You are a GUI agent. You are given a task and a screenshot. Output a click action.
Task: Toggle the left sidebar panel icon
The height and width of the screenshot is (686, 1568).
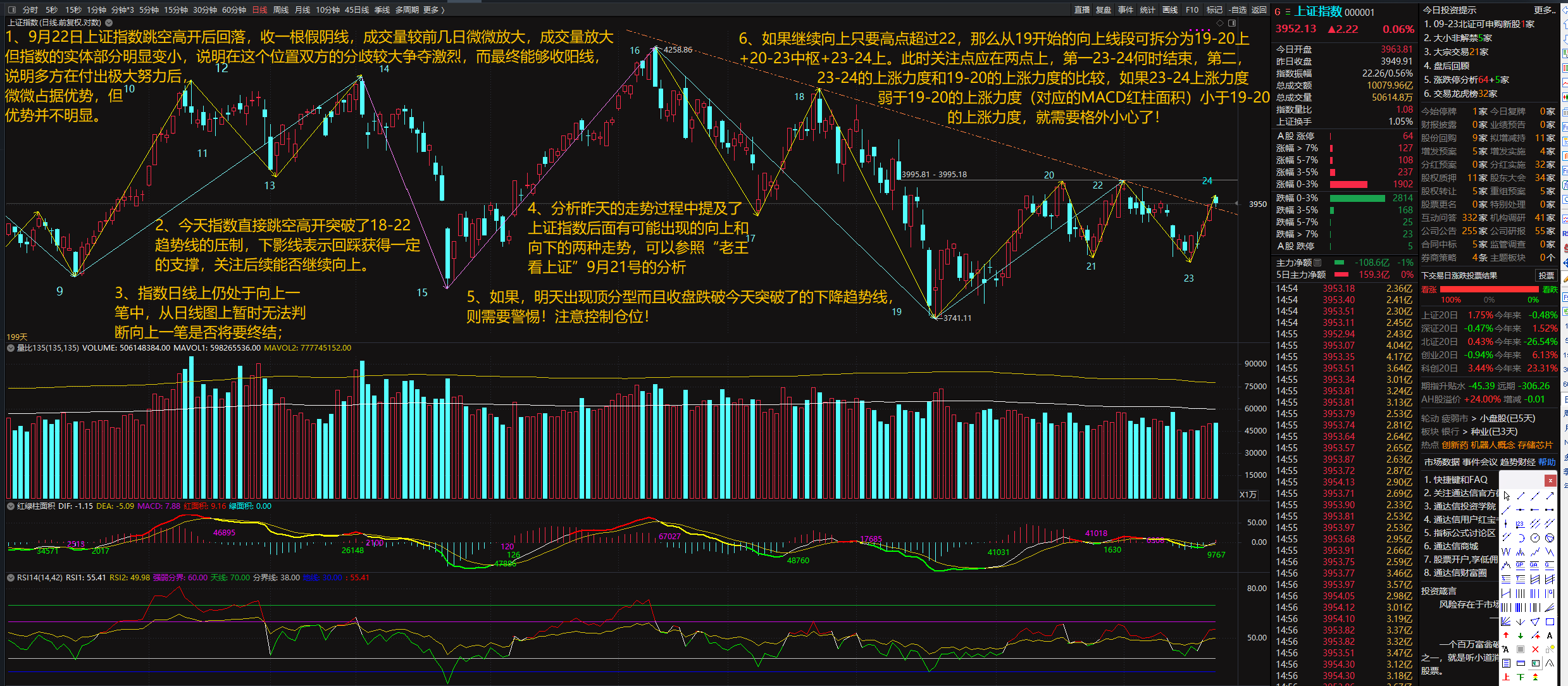tap(11, 9)
